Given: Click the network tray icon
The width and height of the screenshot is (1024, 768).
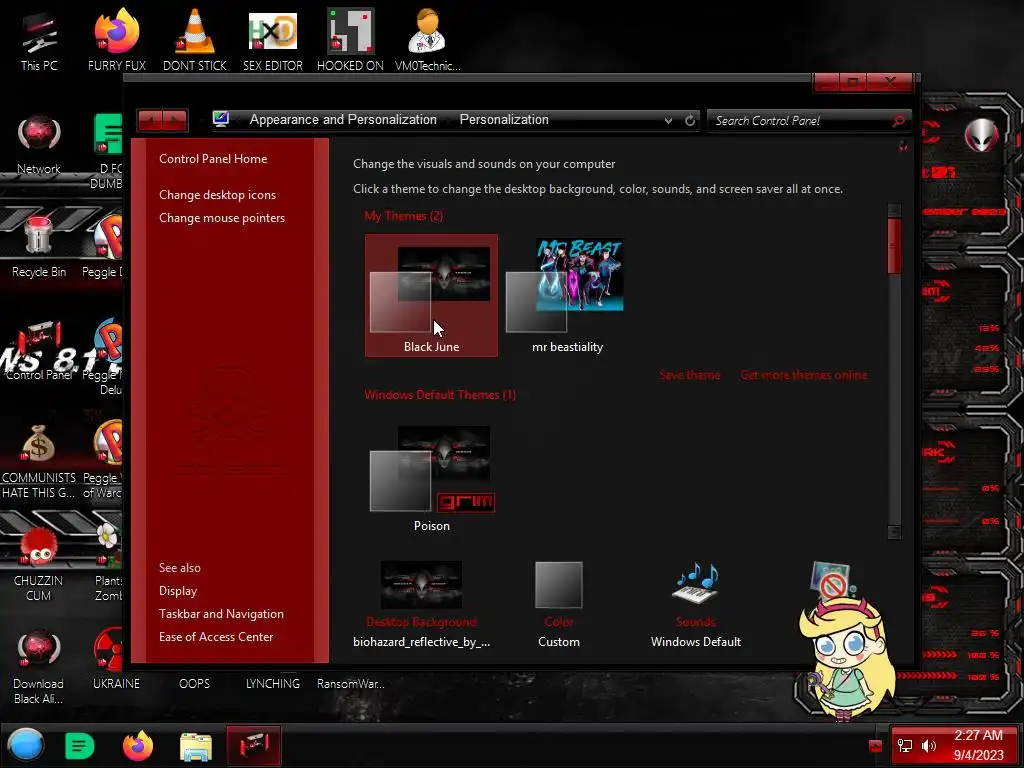Looking at the screenshot, I should 904,746.
